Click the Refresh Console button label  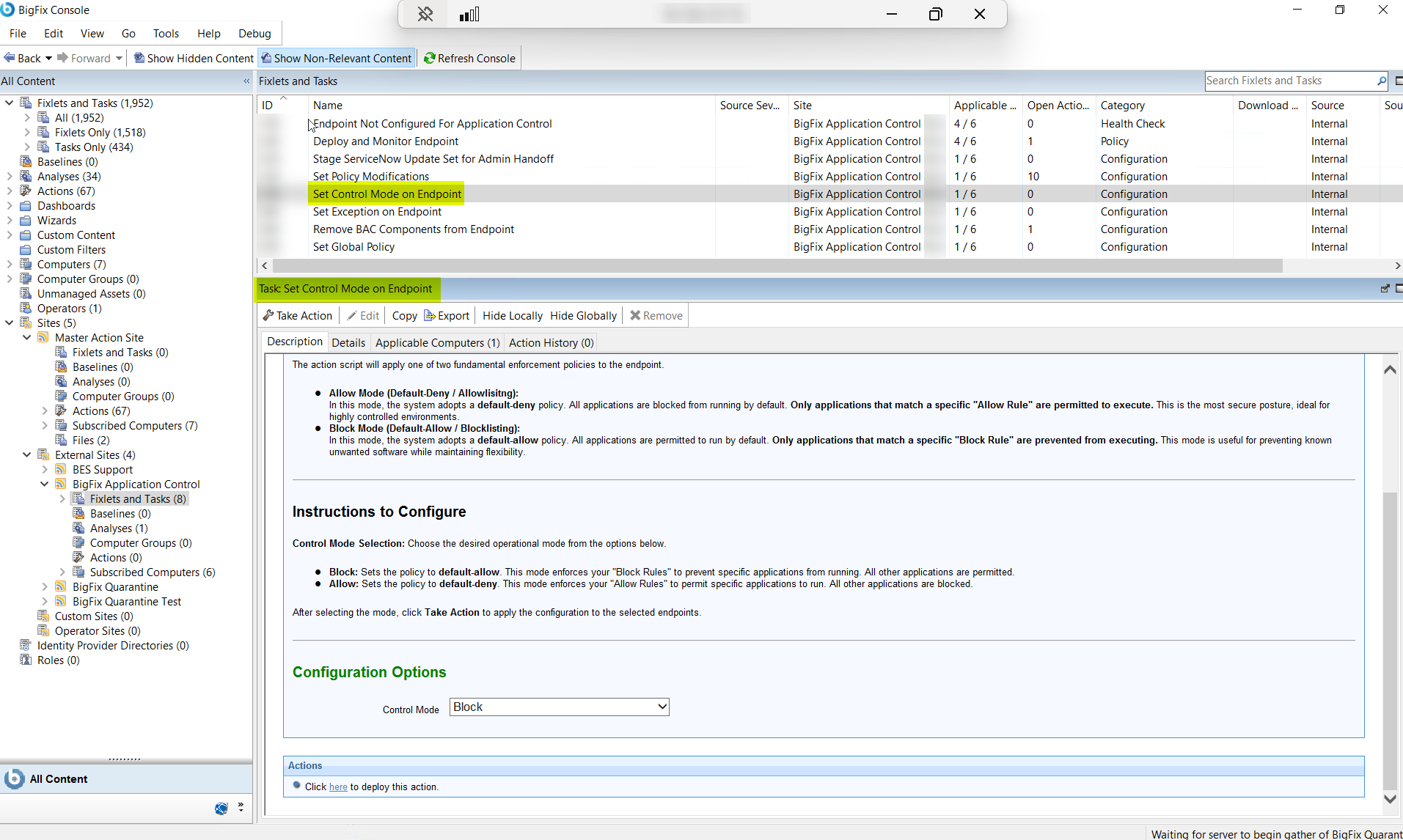click(477, 58)
